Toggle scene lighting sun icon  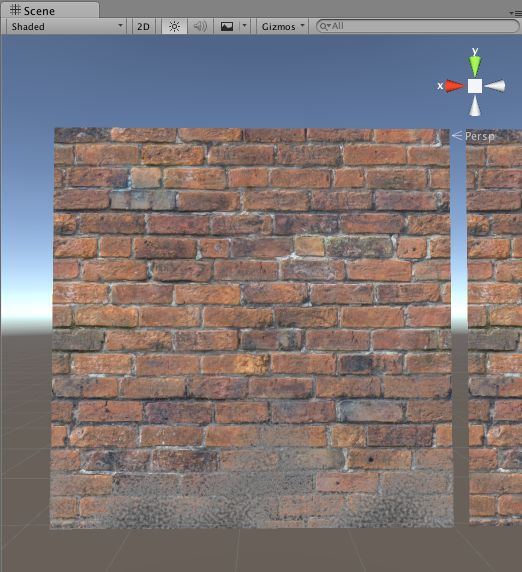(174, 27)
